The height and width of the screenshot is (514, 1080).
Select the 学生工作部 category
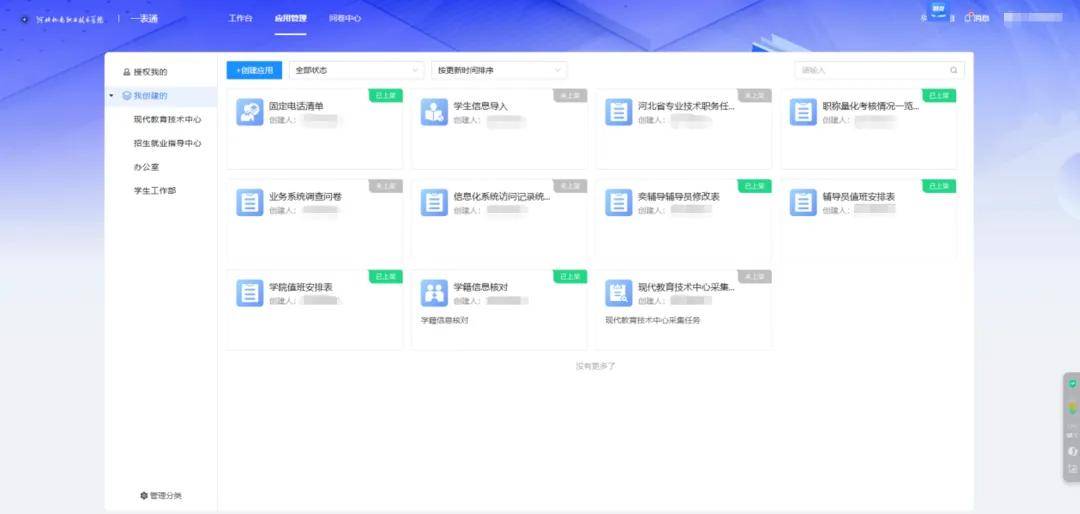coord(155,190)
